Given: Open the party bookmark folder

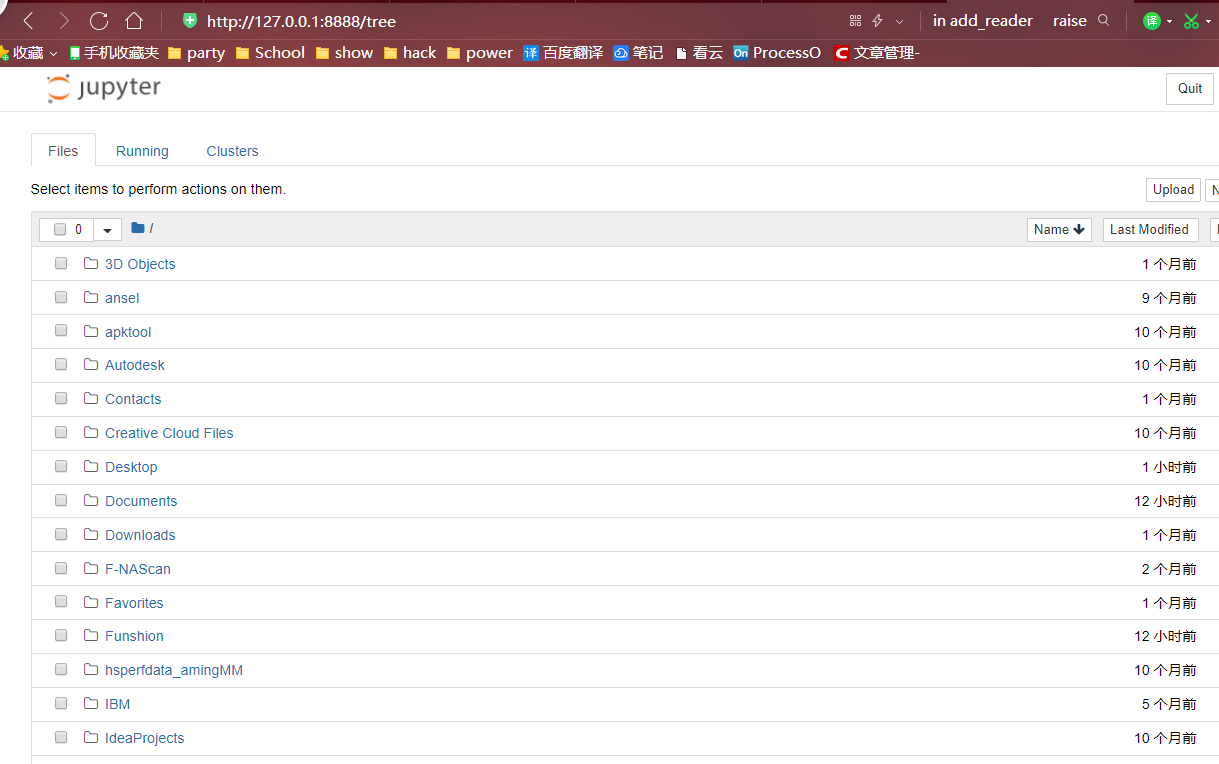Looking at the screenshot, I should [x=196, y=53].
